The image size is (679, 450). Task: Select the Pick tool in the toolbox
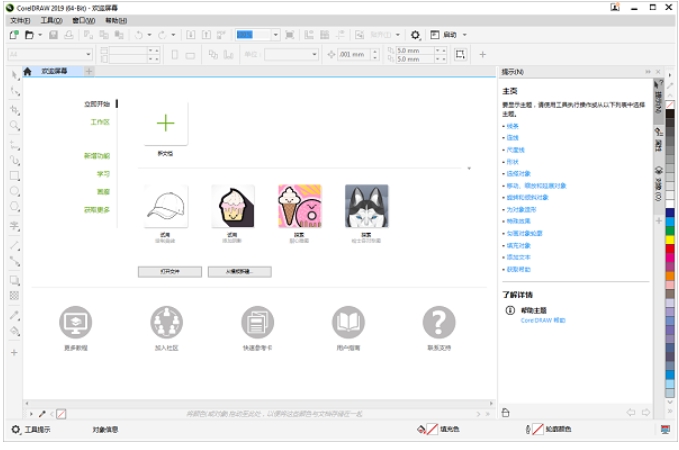[15, 75]
